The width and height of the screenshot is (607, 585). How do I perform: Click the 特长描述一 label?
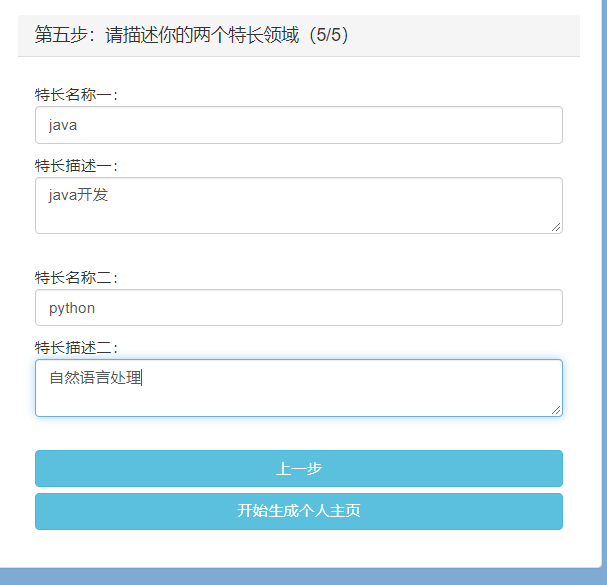click(x=77, y=166)
